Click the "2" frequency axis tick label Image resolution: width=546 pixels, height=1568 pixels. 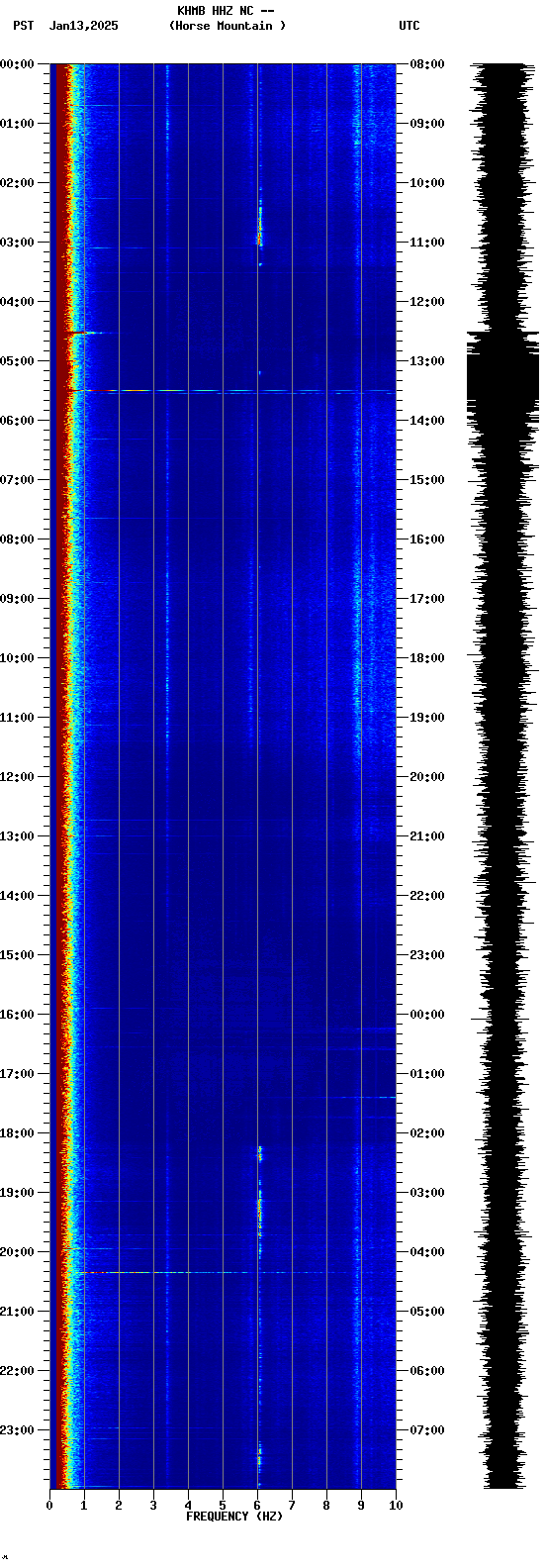click(x=119, y=1506)
